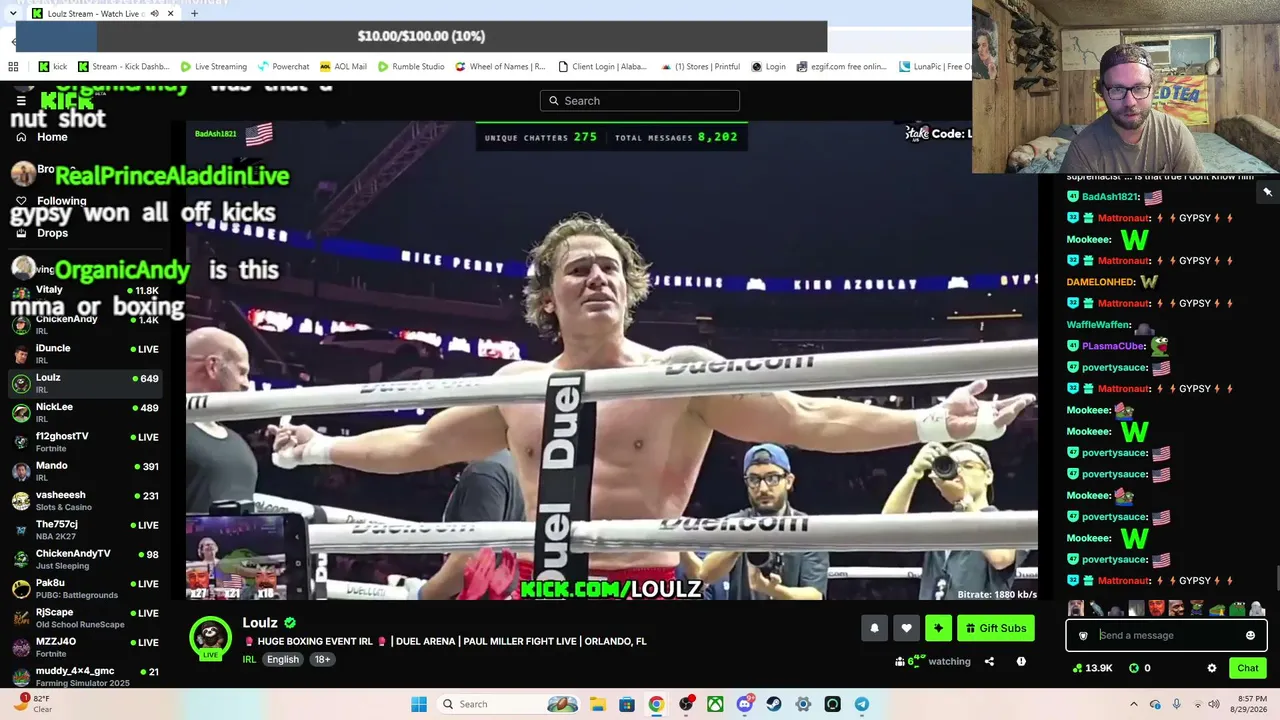Open NickLee's channel in sidebar
This screenshot has width=1280, height=720.
tap(86, 412)
